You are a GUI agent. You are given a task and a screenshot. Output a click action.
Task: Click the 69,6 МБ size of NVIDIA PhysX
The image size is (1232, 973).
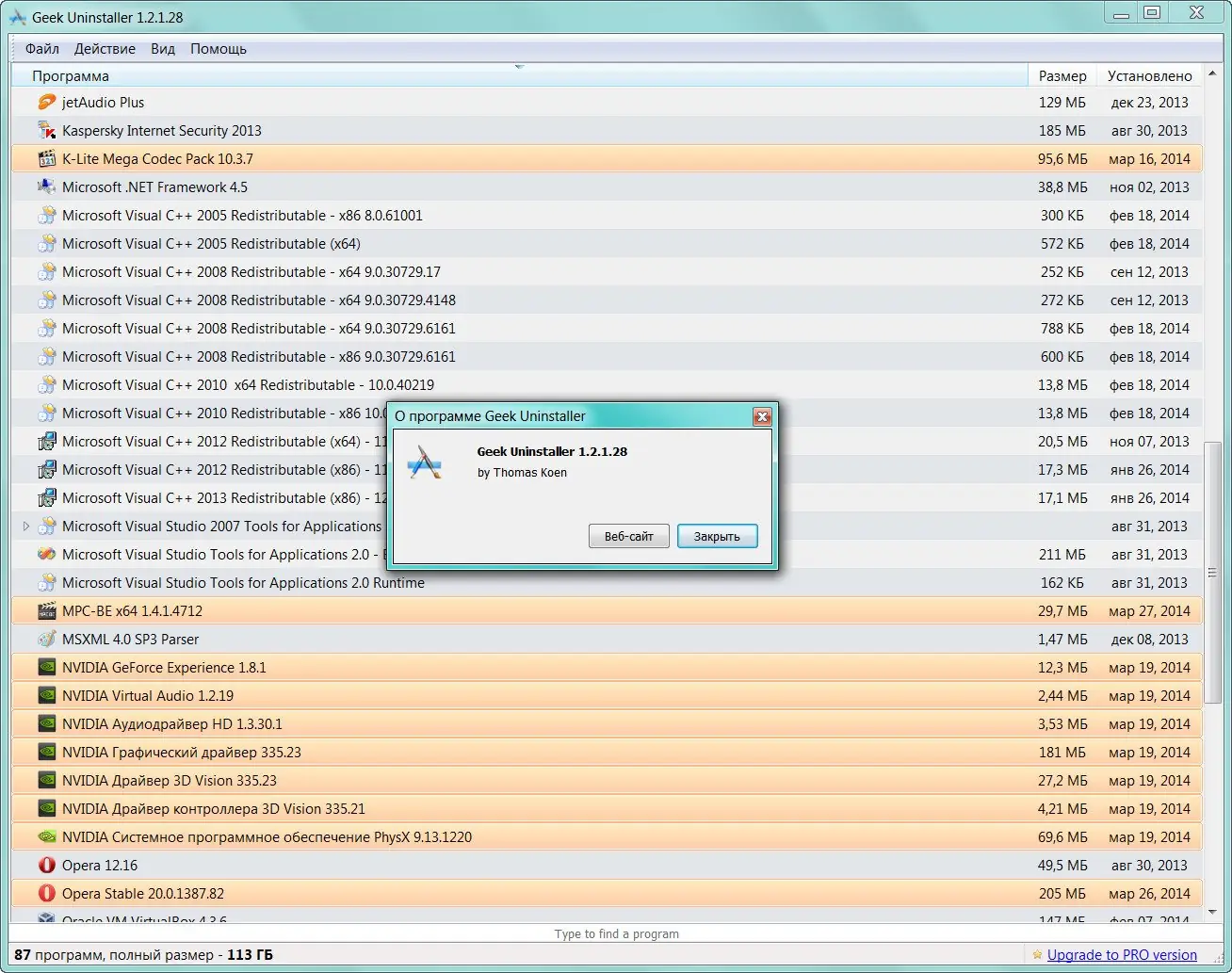pos(1062,836)
